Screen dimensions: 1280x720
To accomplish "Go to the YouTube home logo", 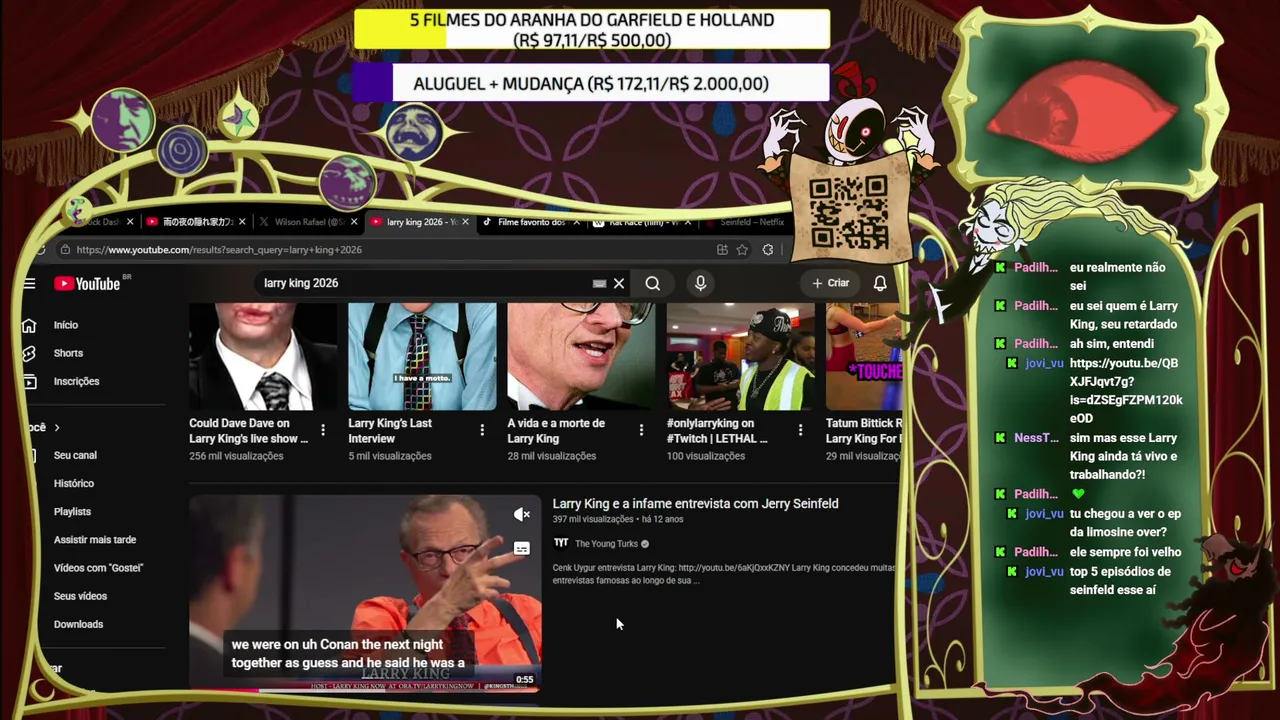I will tap(87, 284).
